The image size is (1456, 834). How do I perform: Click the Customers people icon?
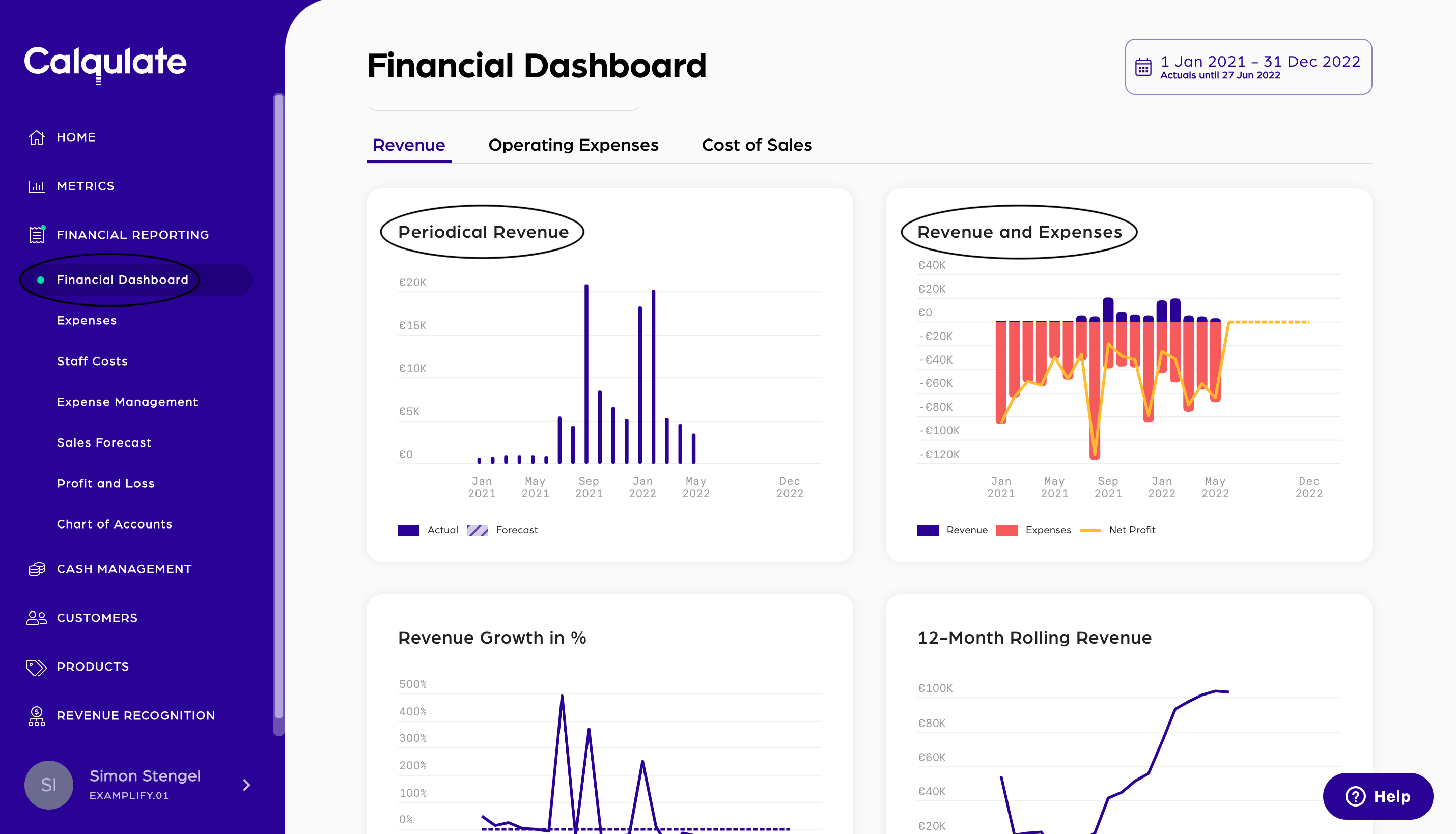[36, 618]
